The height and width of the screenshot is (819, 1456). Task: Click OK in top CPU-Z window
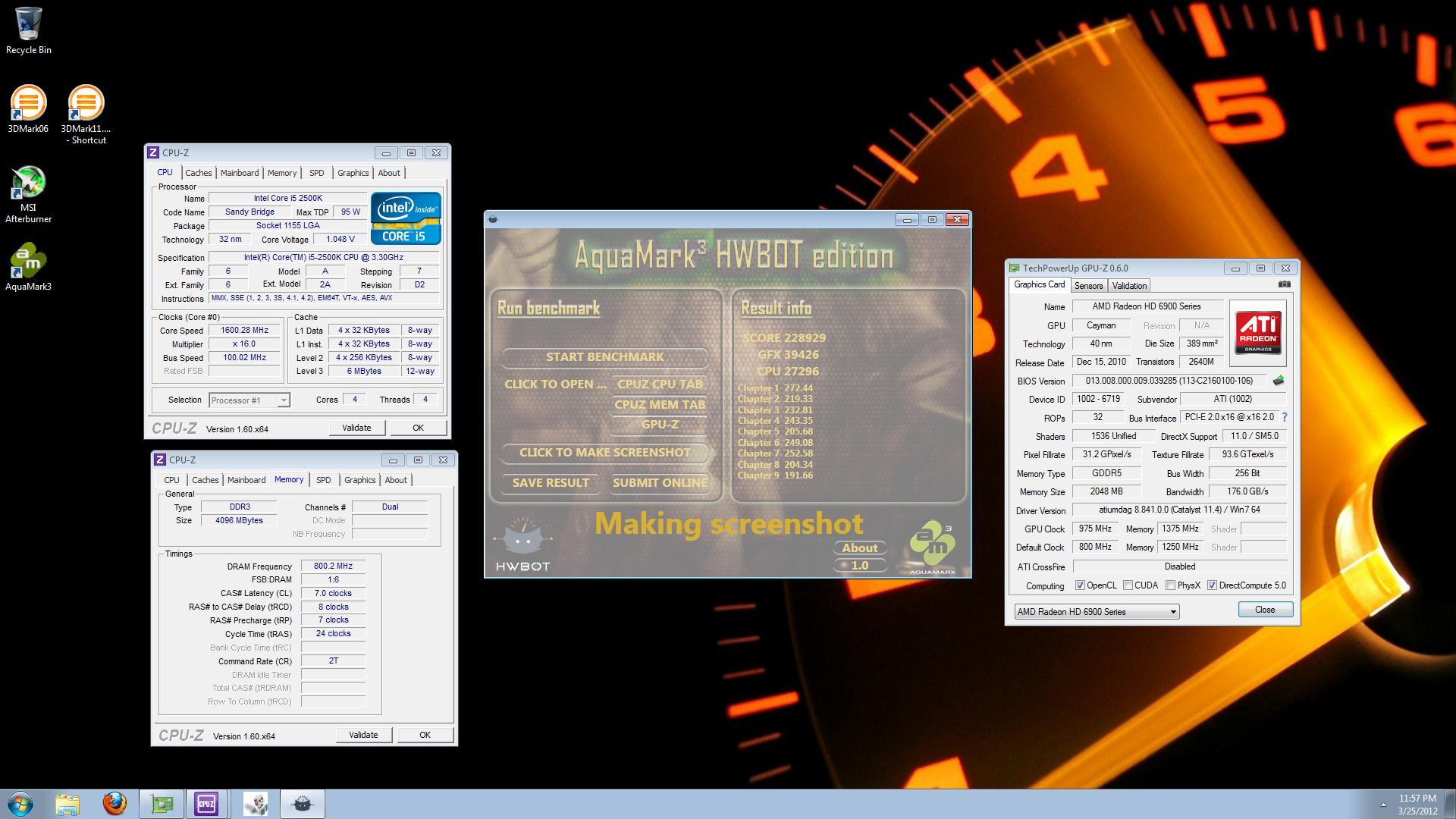[x=418, y=428]
